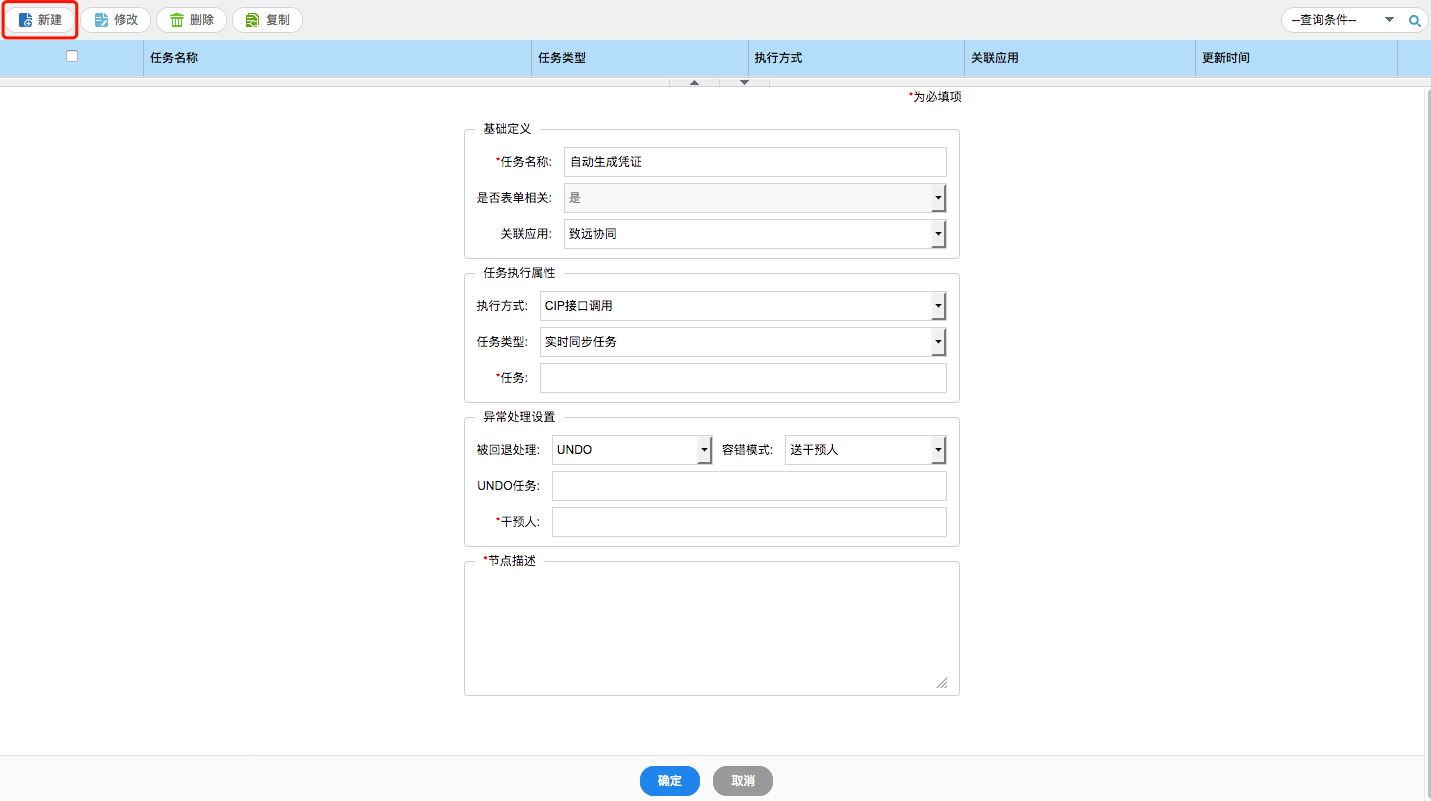
Task: Click the 干预人 input field
Action: (749, 522)
